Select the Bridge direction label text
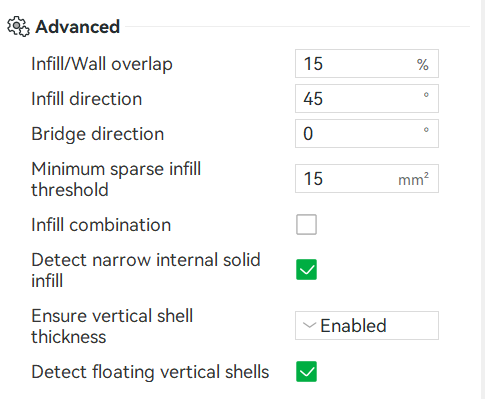The image size is (485, 399). [x=98, y=134]
